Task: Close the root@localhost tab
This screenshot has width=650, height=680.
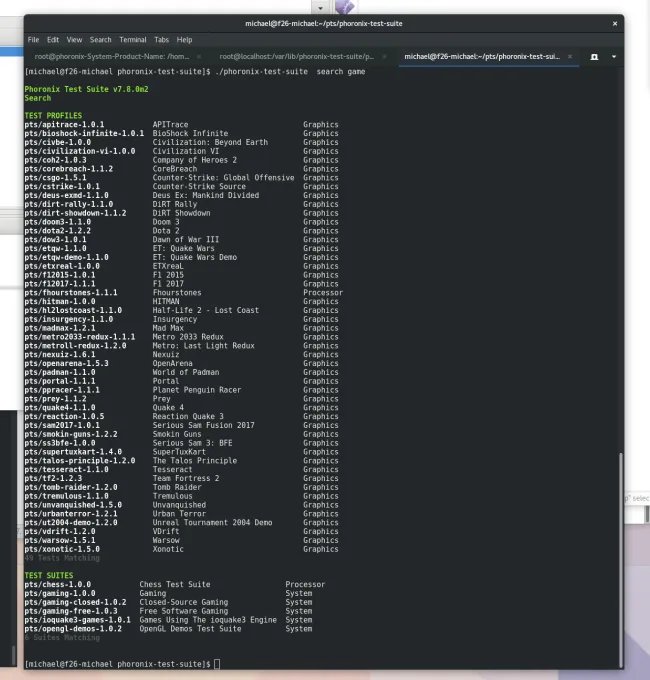Action: tap(384, 56)
